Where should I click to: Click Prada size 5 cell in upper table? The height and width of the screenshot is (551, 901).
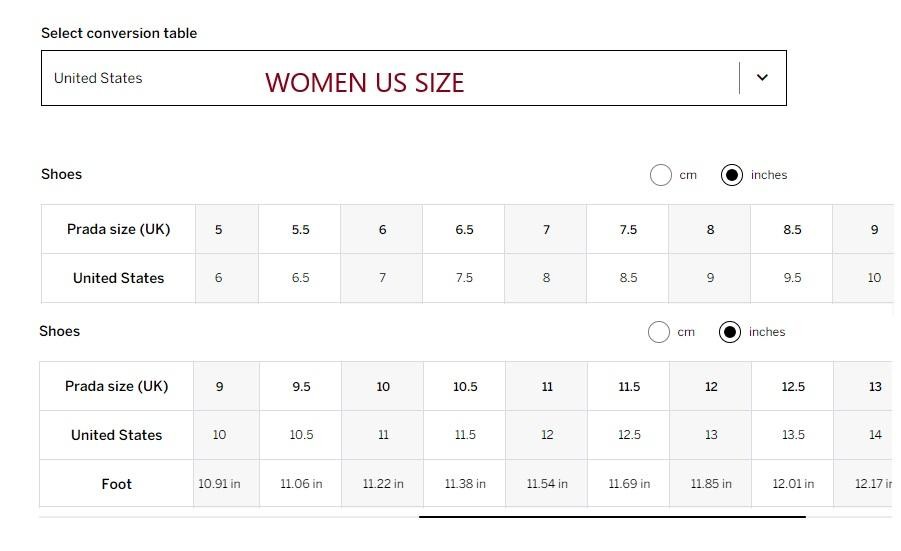(x=218, y=230)
